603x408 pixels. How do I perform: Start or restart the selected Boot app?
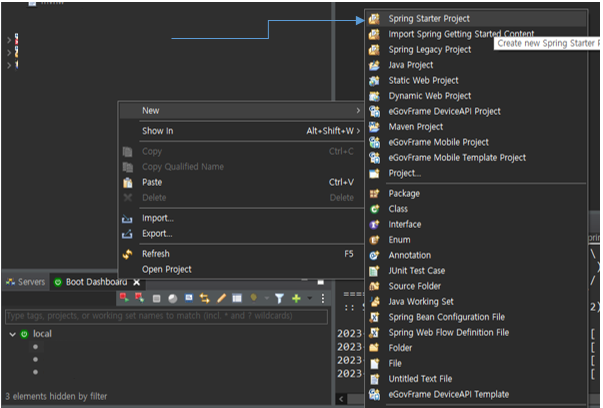tap(124, 298)
